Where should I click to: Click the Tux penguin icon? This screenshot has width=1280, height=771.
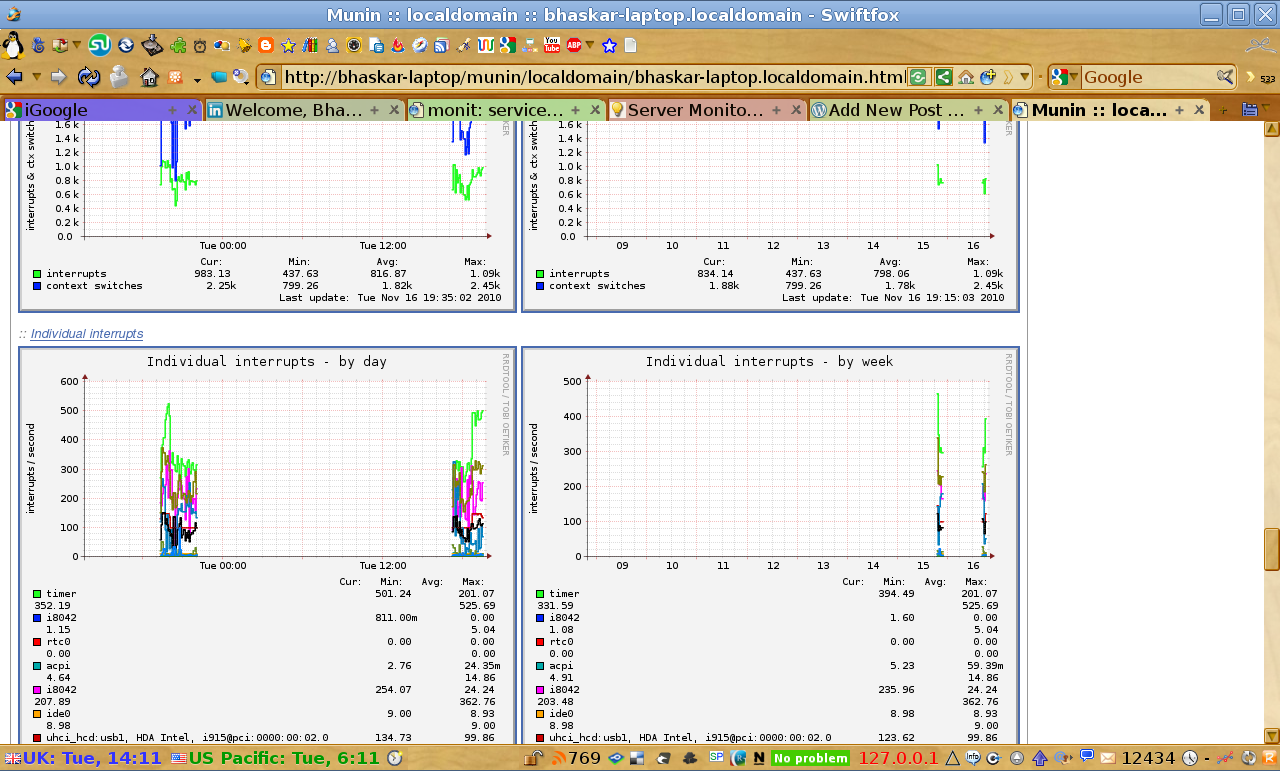point(12,45)
